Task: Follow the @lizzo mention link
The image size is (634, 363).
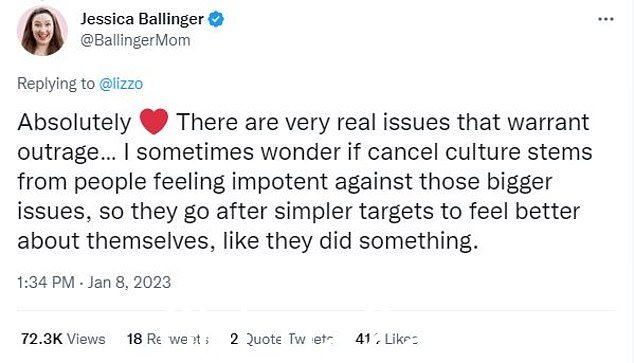Action: coord(121,84)
